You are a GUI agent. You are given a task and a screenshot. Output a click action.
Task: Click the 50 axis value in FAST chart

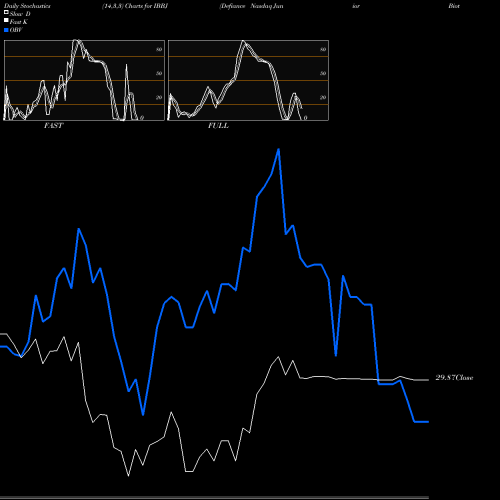click(159, 74)
